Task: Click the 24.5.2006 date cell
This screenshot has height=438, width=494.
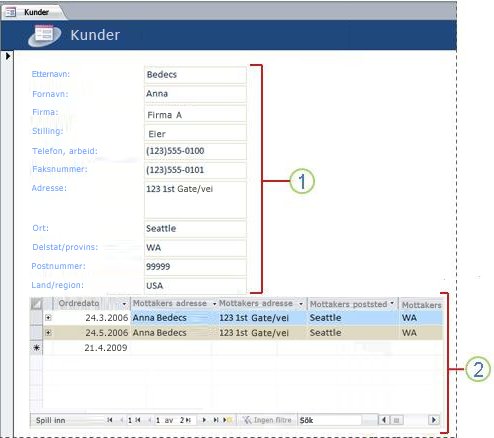Action: pyautogui.click(x=92, y=333)
